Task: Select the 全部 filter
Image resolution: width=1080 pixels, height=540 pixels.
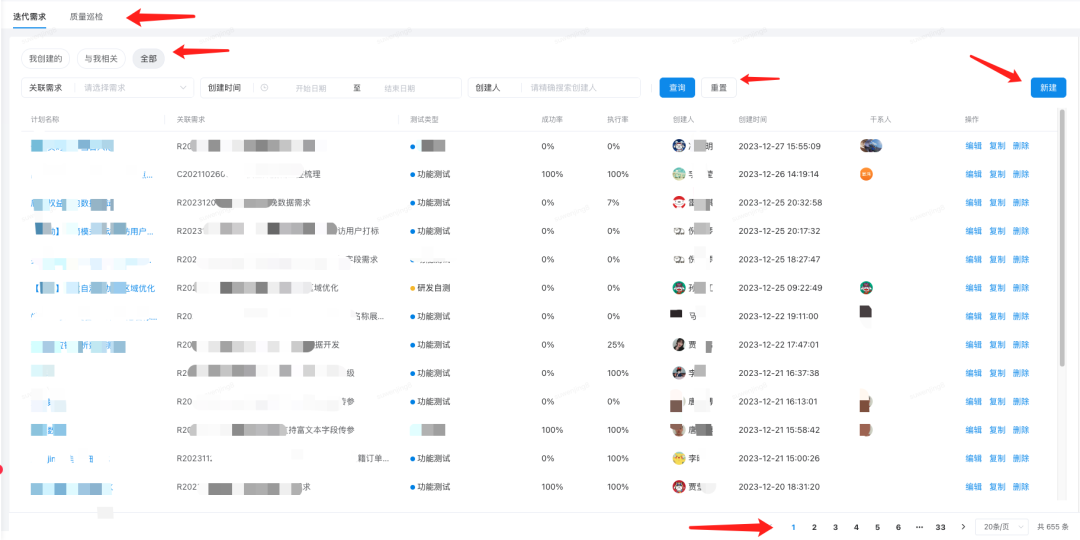Action: (x=149, y=59)
